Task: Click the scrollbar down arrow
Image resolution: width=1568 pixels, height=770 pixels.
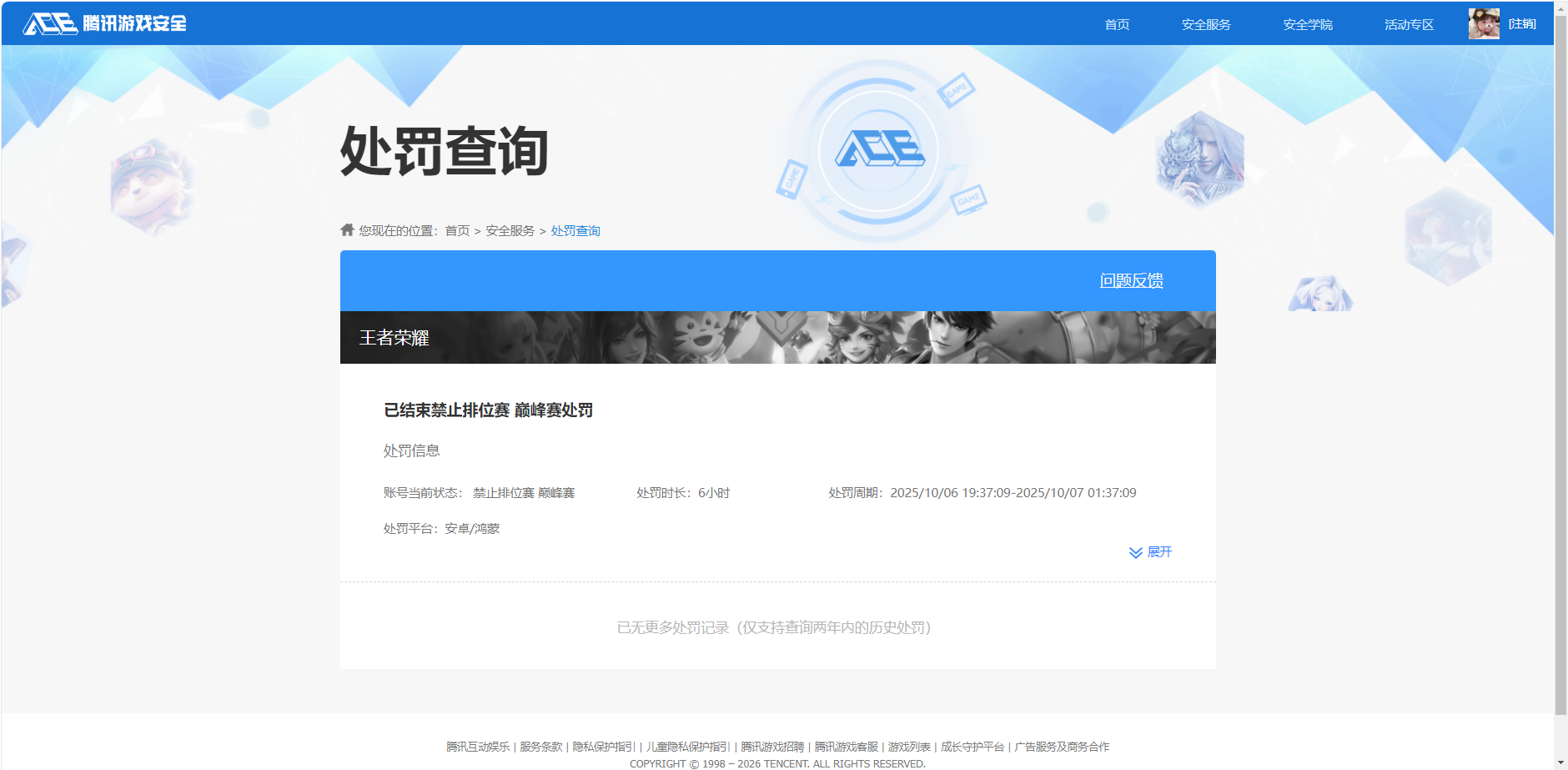Action: [x=1561, y=762]
